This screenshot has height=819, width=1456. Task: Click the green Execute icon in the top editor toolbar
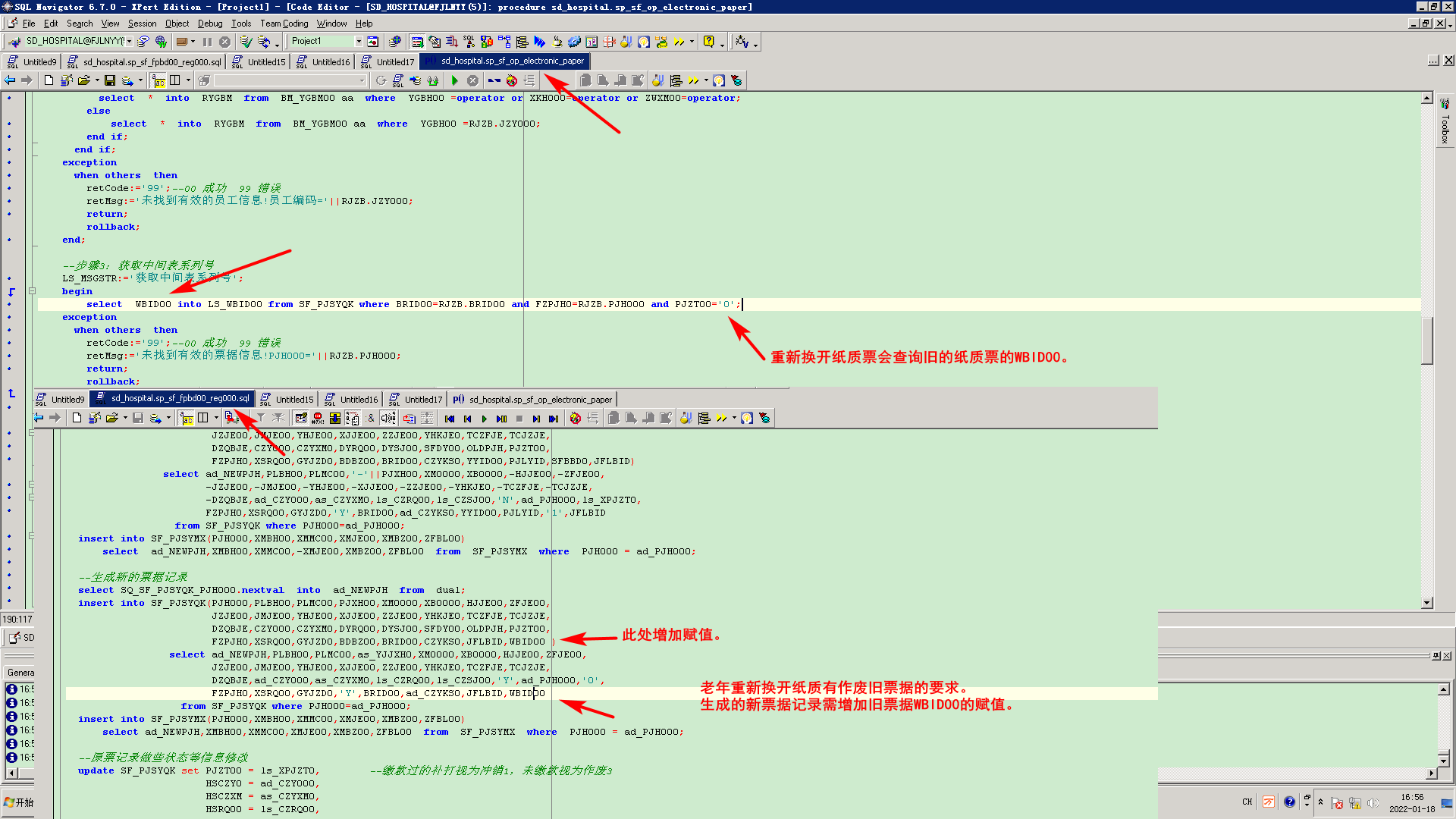[455, 80]
